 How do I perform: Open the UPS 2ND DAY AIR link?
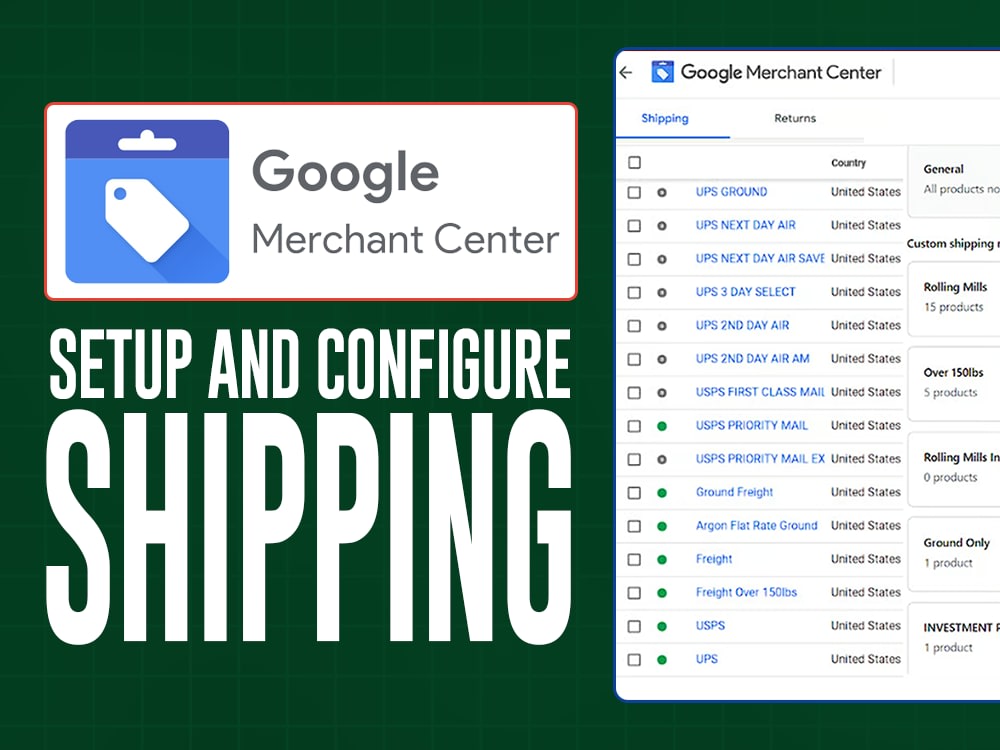click(x=742, y=325)
